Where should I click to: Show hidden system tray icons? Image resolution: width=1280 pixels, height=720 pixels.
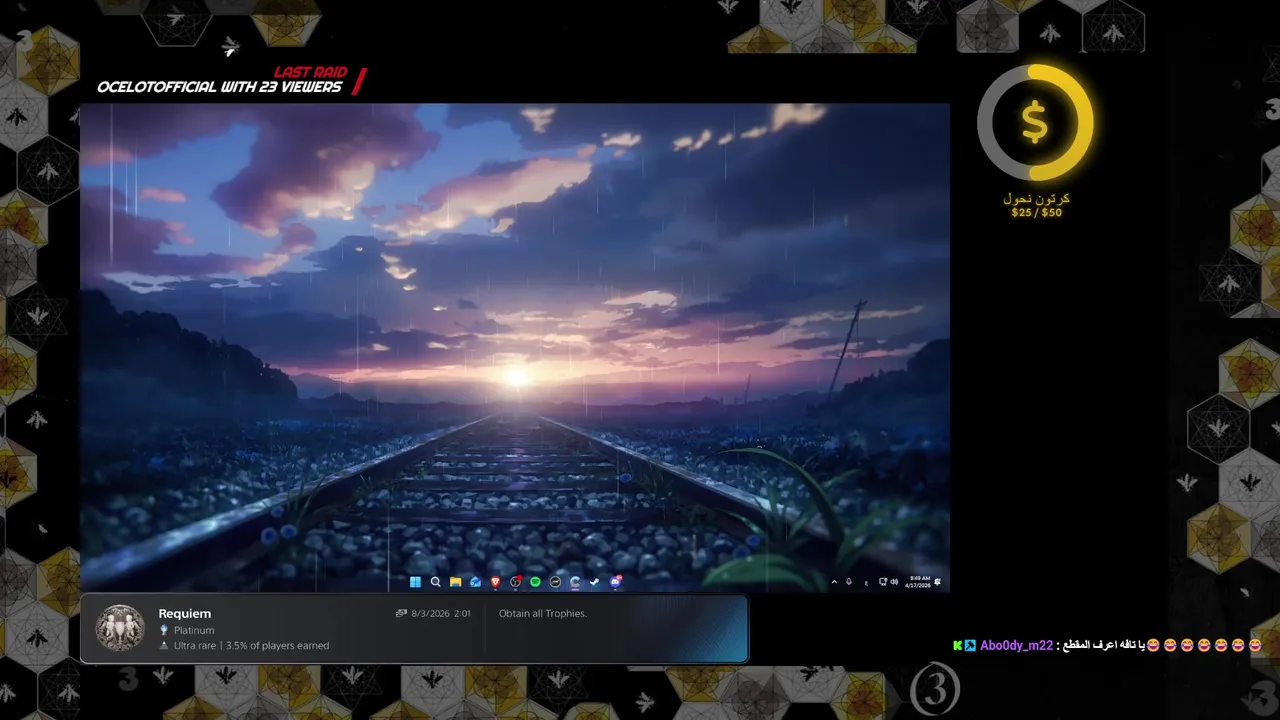(x=834, y=581)
